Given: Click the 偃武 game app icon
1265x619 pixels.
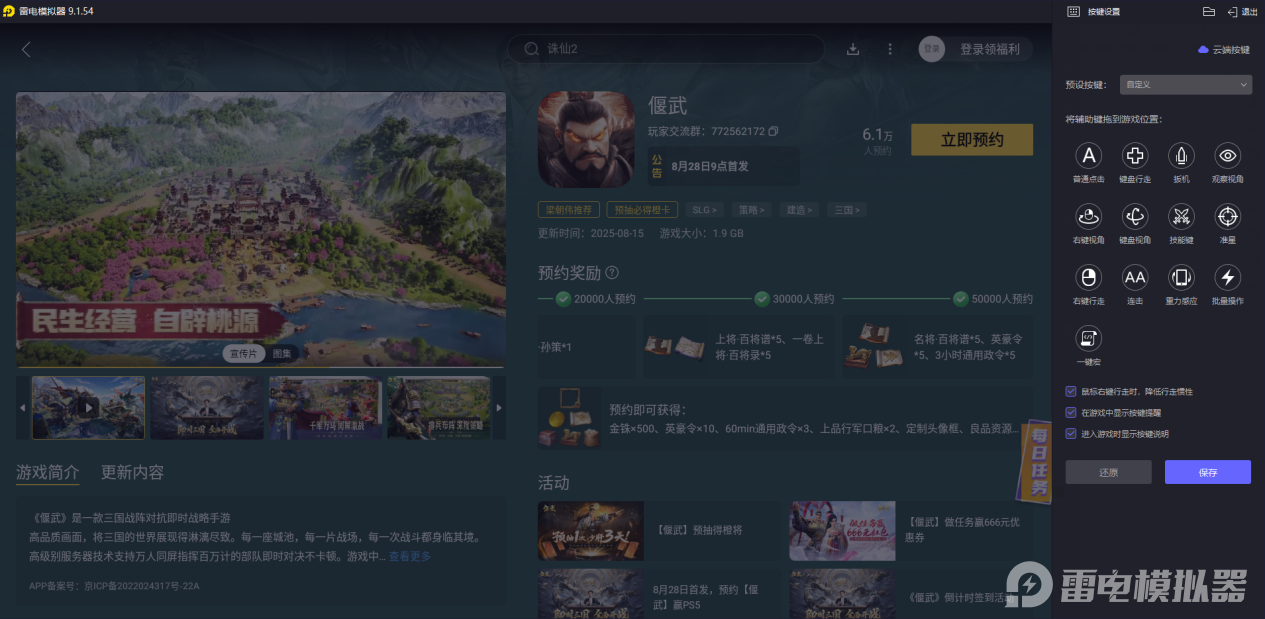Looking at the screenshot, I should pyautogui.click(x=586, y=139).
